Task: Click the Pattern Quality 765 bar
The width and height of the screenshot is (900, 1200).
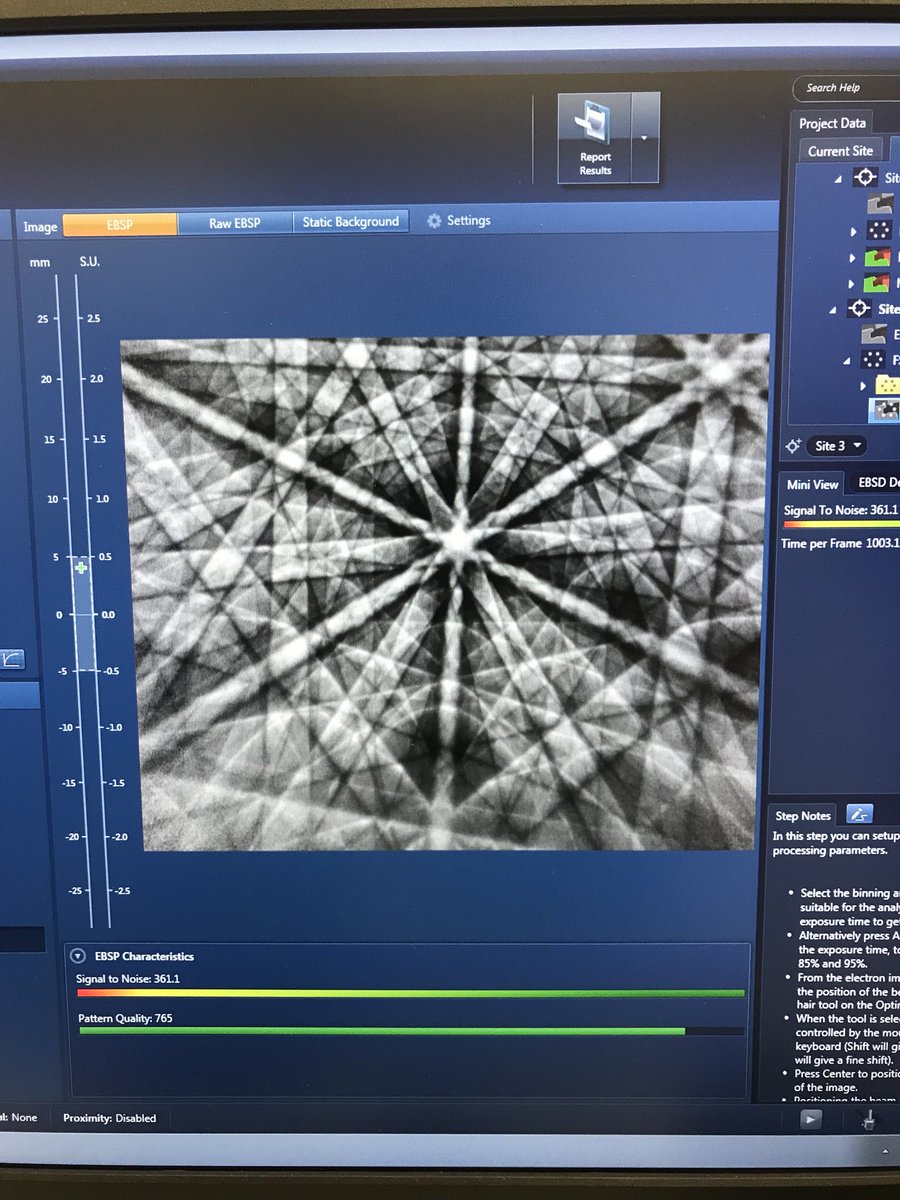Action: [x=411, y=1031]
